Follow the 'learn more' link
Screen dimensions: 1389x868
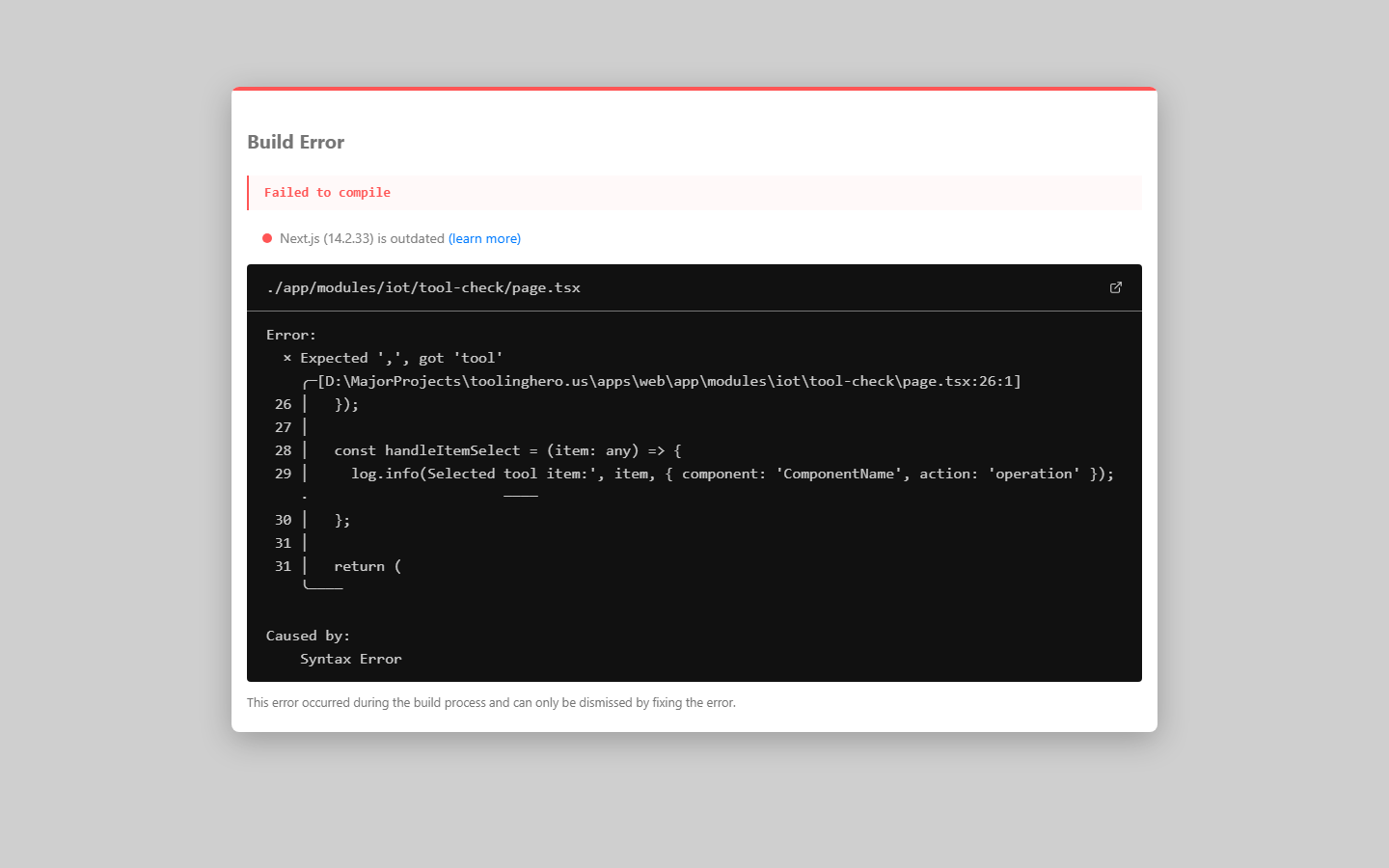(484, 238)
